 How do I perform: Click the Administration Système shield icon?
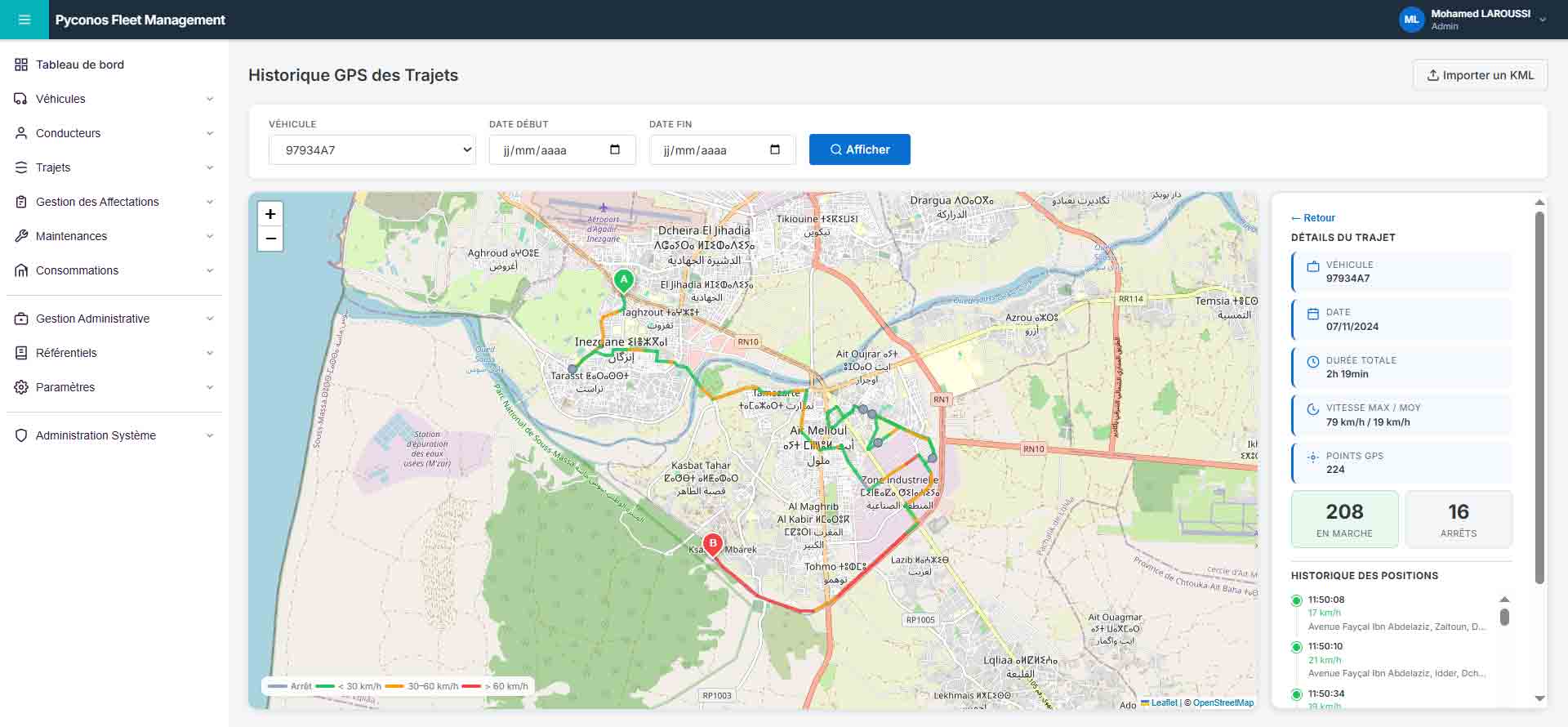click(21, 435)
